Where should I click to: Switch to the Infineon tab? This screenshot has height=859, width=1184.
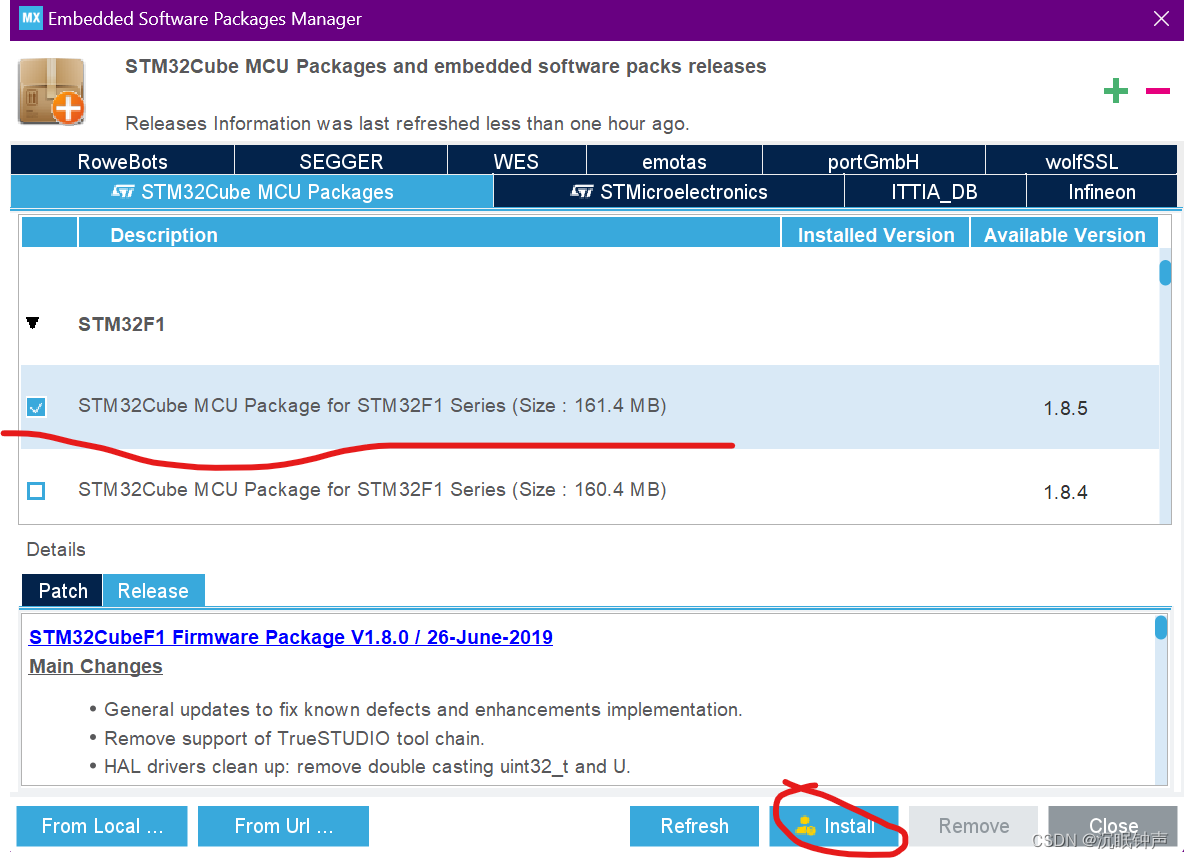(1102, 192)
